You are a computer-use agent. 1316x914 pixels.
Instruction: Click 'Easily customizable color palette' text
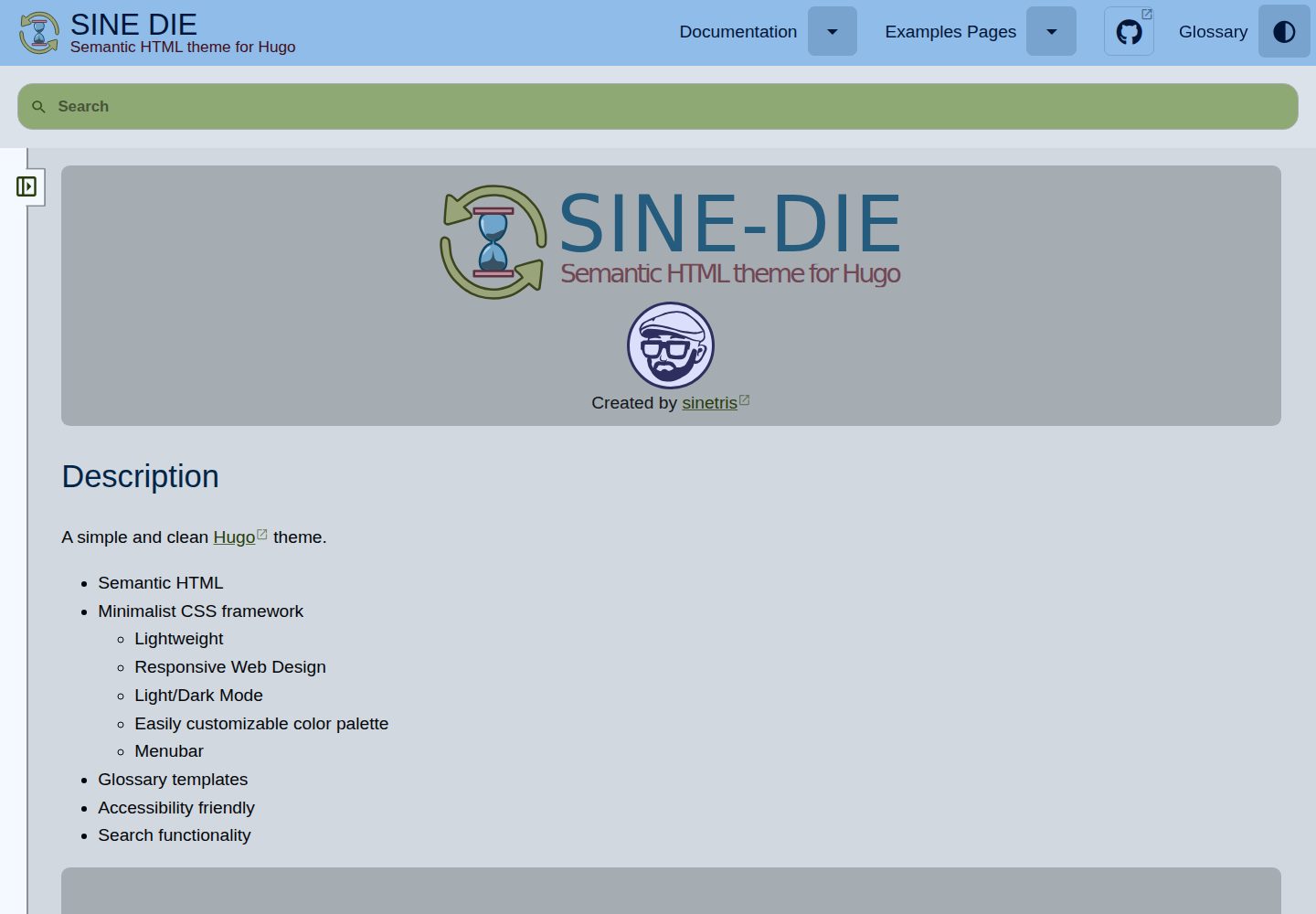click(261, 724)
